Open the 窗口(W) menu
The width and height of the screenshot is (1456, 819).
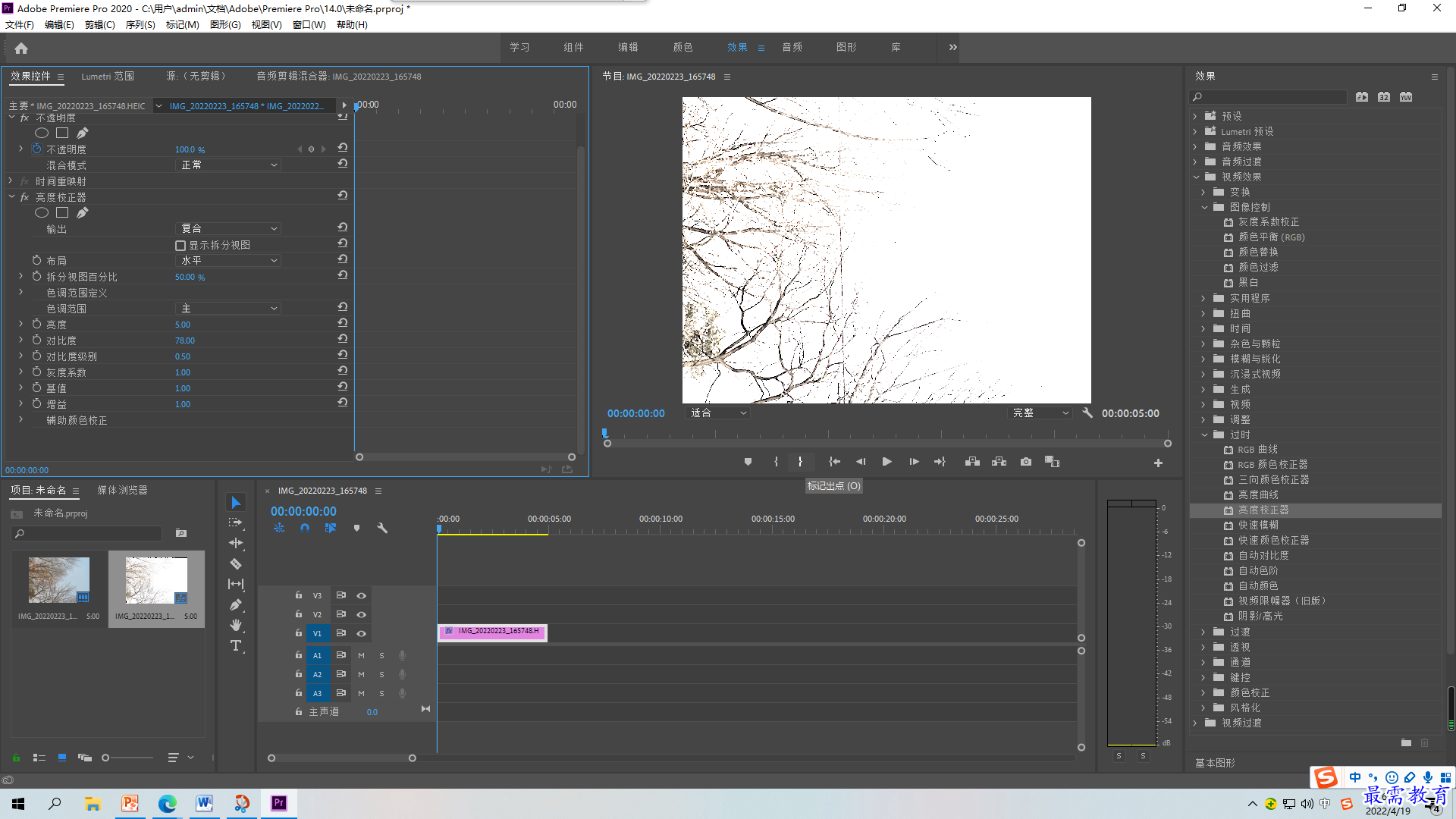[309, 24]
